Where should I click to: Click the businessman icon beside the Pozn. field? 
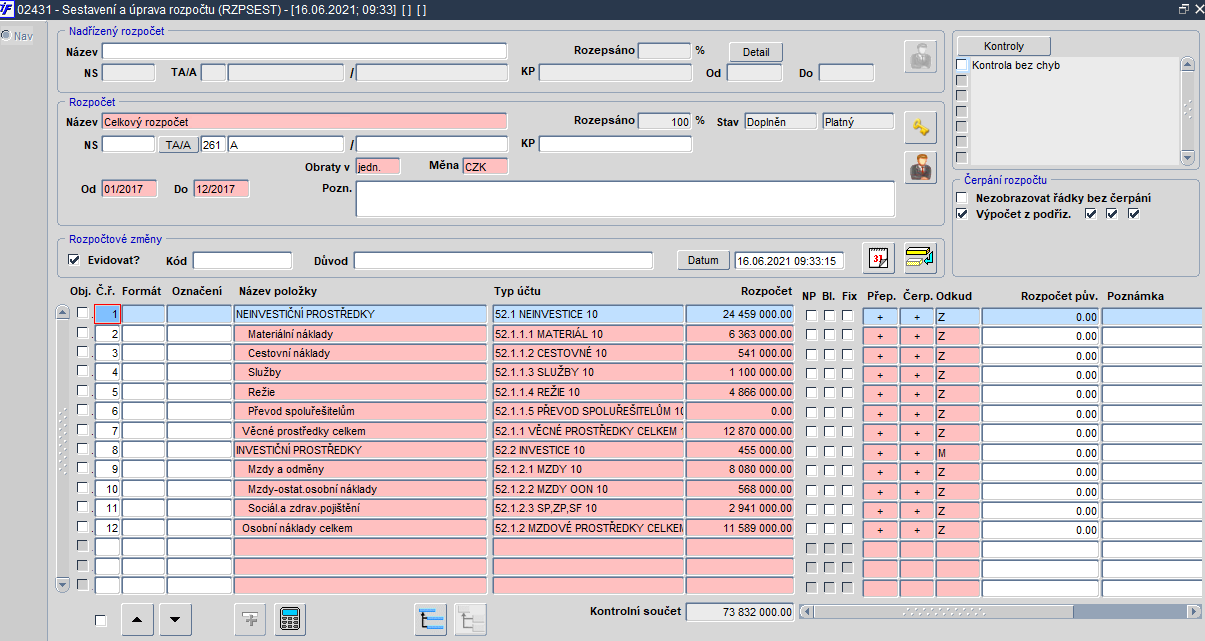point(920,167)
